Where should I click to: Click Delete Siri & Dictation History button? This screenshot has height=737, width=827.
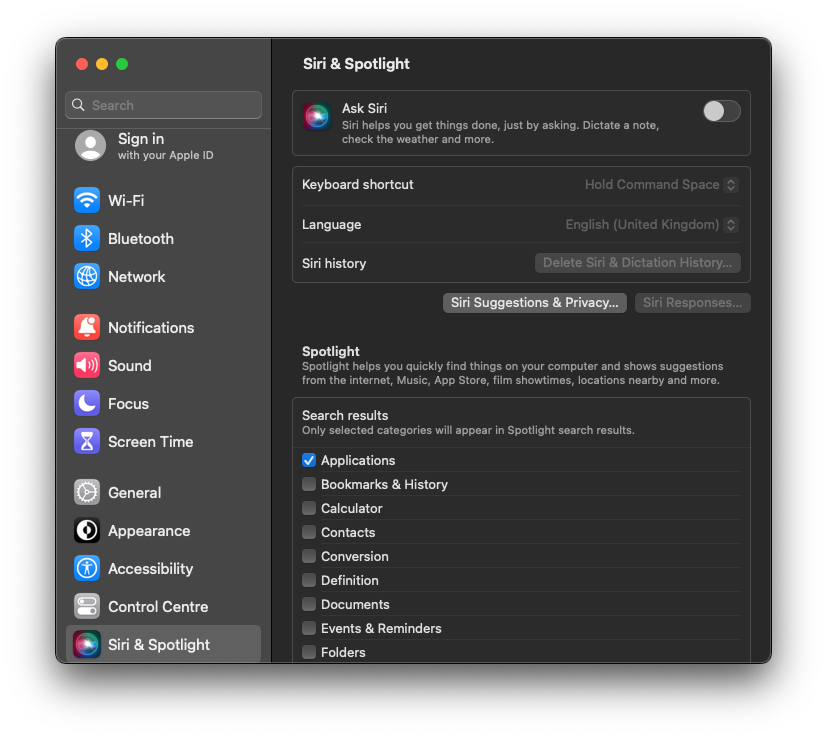(638, 263)
